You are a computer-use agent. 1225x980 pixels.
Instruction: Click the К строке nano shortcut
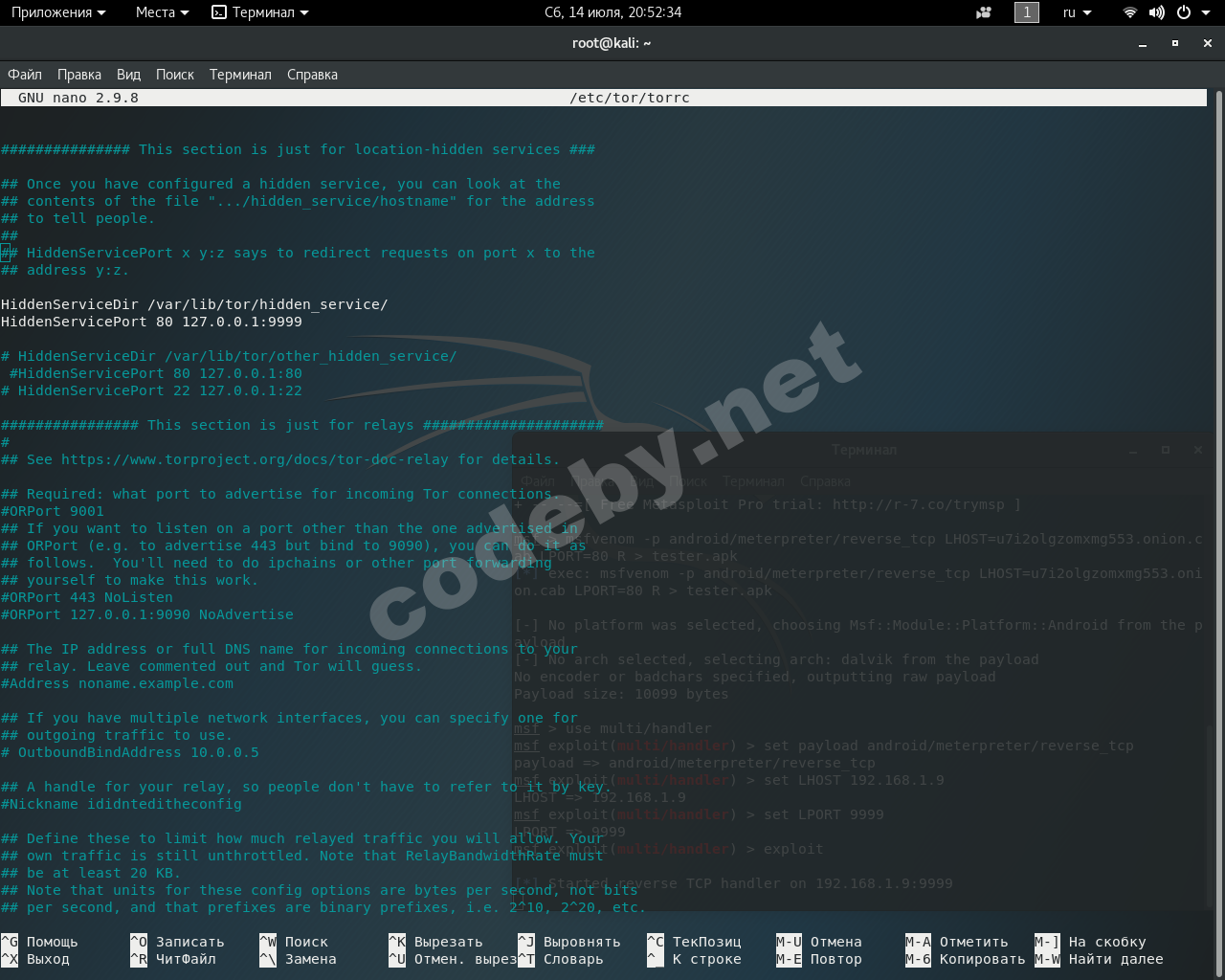click(694, 959)
